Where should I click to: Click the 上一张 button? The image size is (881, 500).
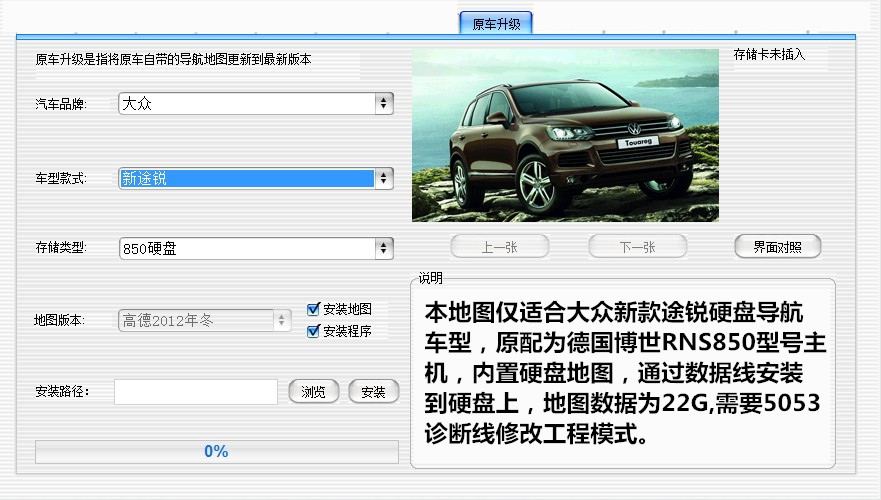tap(499, 247)
